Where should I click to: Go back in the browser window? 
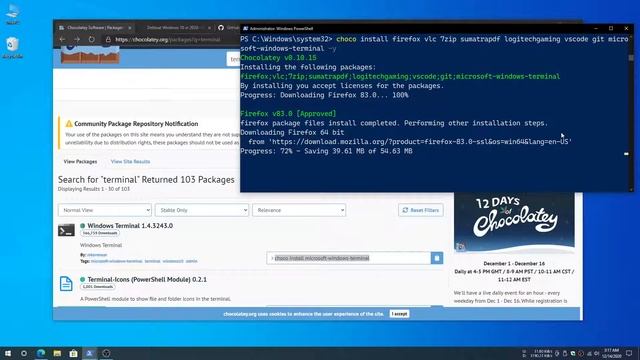pos(62,40)
